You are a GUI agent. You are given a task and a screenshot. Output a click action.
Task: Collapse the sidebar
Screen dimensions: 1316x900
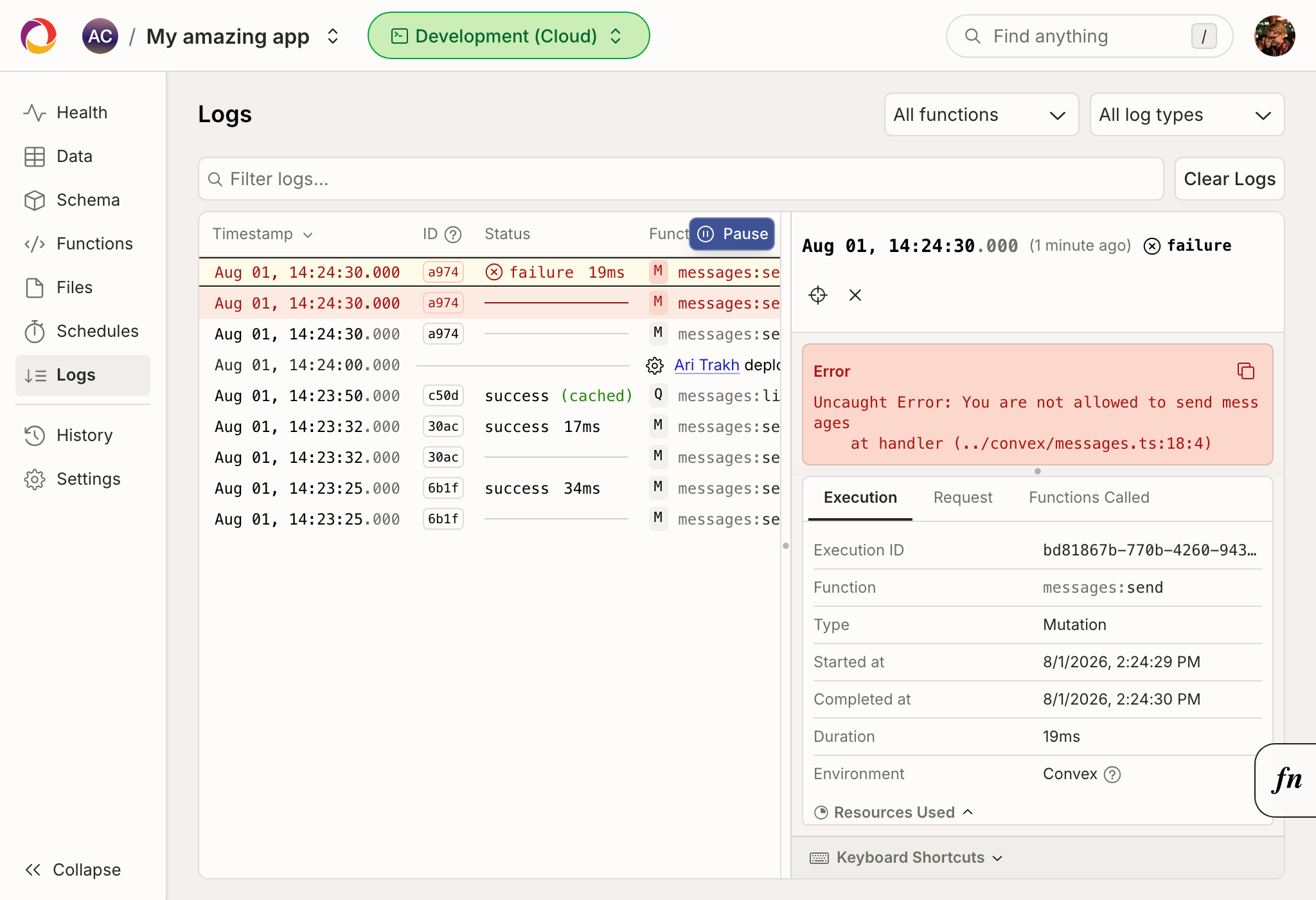click(x=73, y=870)
